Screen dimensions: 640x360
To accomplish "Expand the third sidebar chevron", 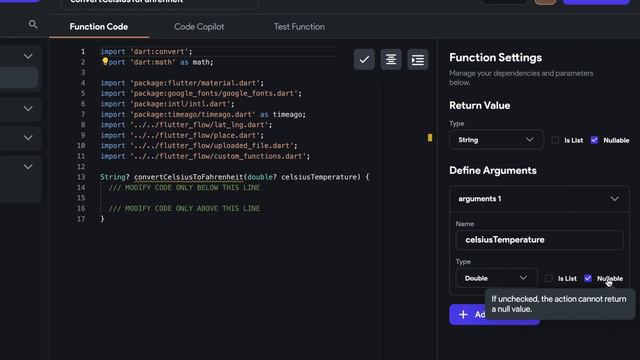I will pos(28,138).
